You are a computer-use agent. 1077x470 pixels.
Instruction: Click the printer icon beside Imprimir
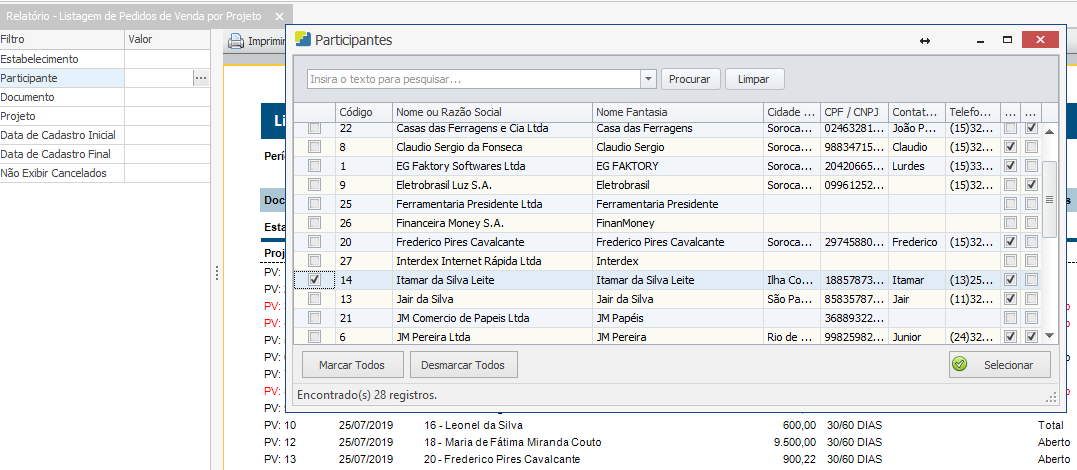(236, 42)
